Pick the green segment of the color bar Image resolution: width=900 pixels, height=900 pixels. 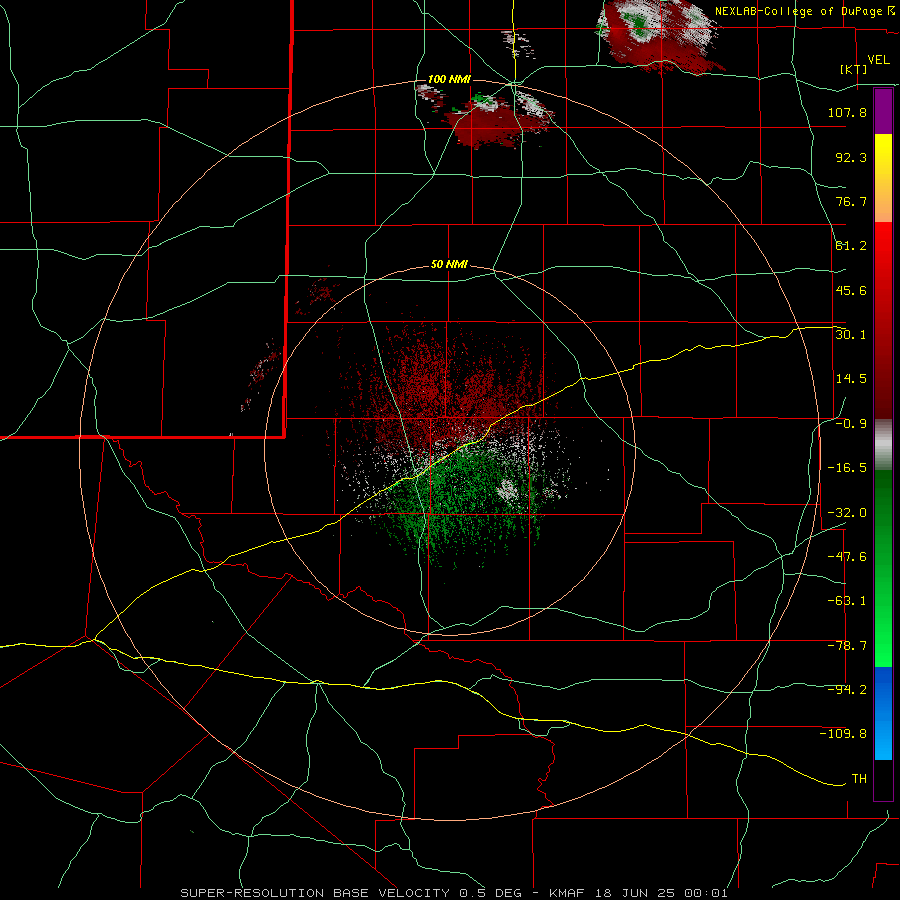(x=883, y=568)
